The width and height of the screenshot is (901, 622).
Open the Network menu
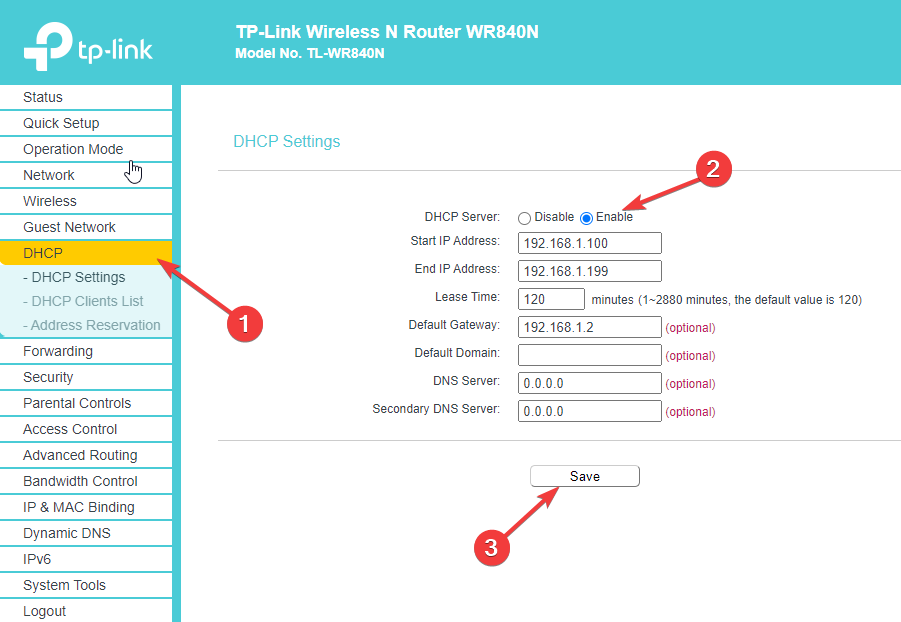(86, 175)
